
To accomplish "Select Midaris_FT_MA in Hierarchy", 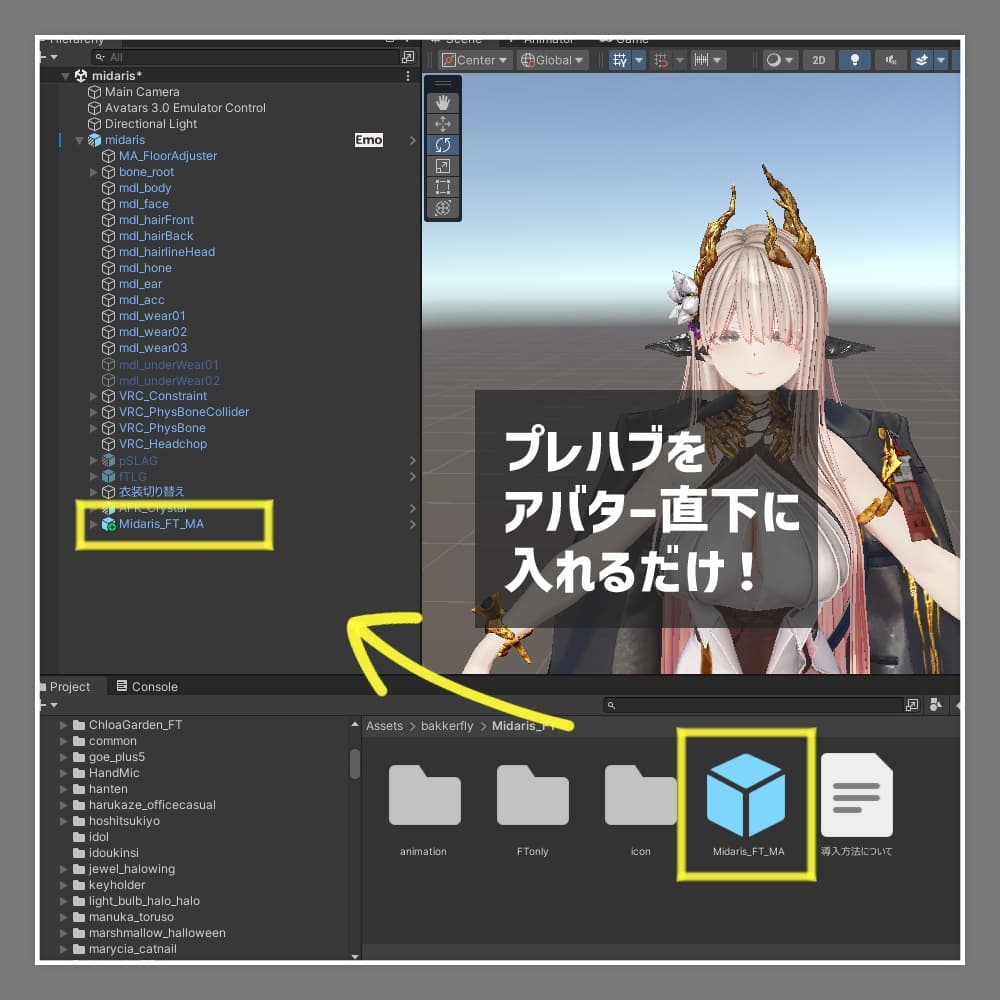I will [x=161, y=524].
